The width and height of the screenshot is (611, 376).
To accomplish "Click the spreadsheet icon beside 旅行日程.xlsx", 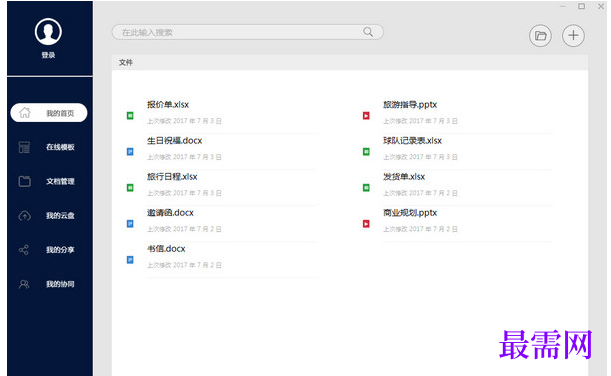I will [x=130, y=187].
